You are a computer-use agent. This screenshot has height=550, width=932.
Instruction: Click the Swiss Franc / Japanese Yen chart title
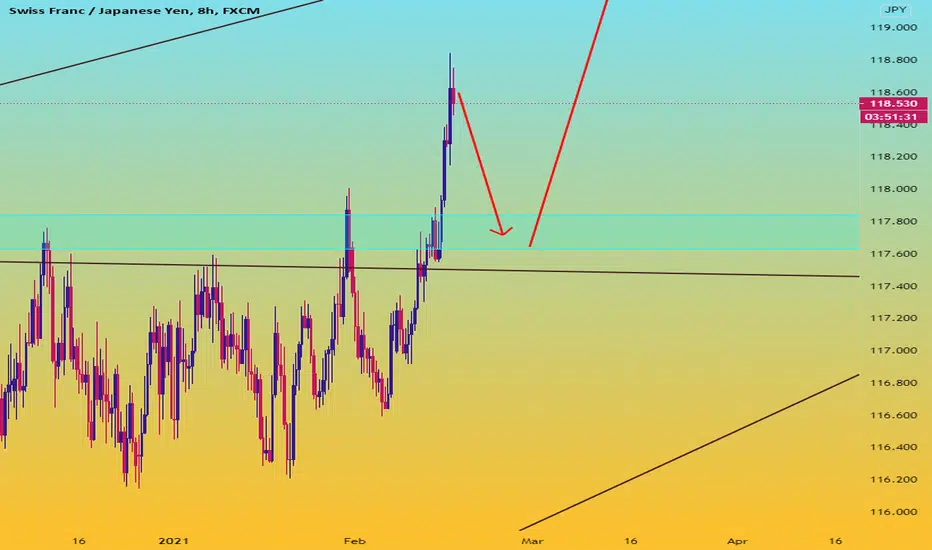(x=134, y=11)
